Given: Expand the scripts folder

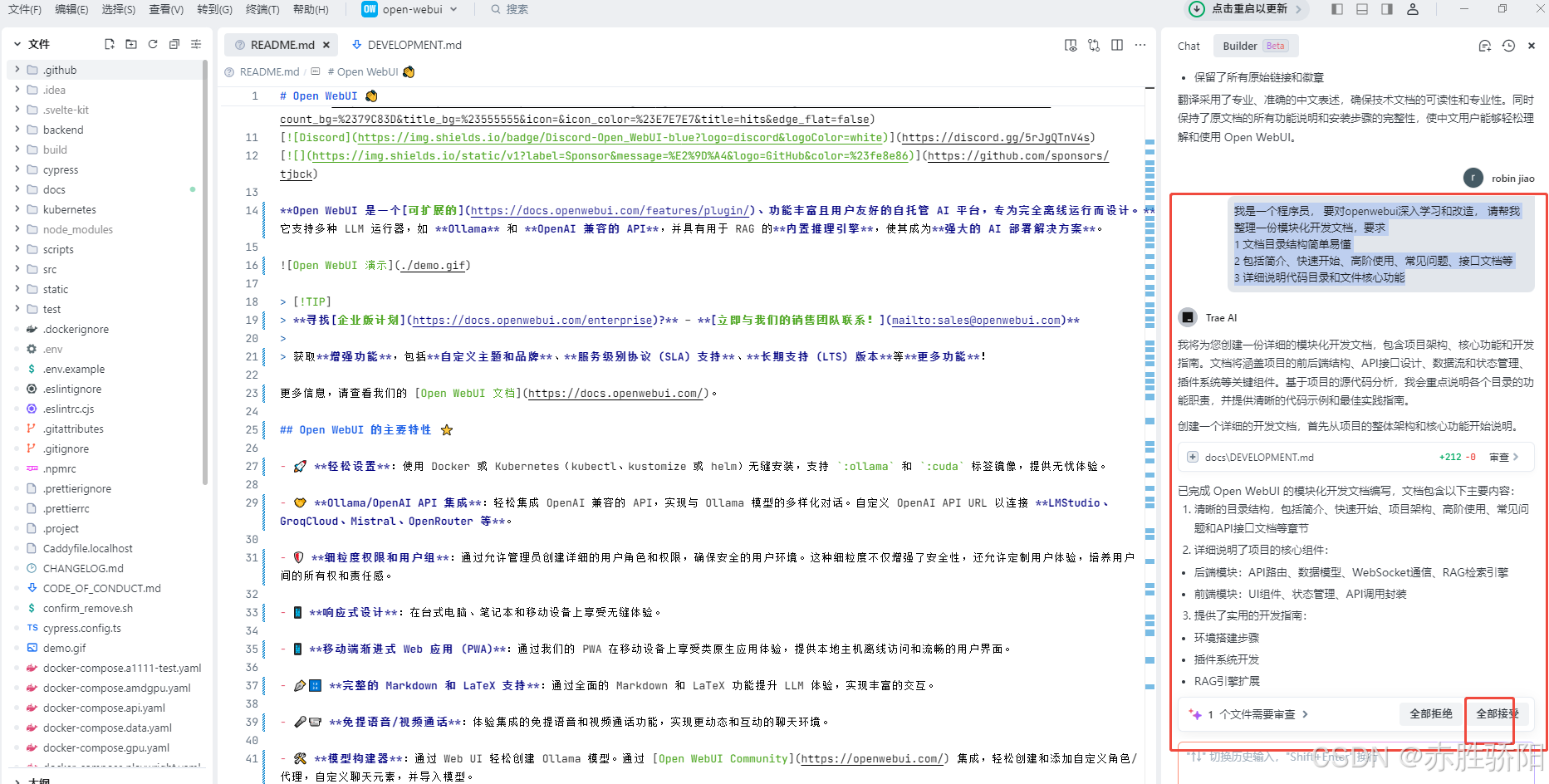Looking at the screenshot, I should click(x=17, y=249).
